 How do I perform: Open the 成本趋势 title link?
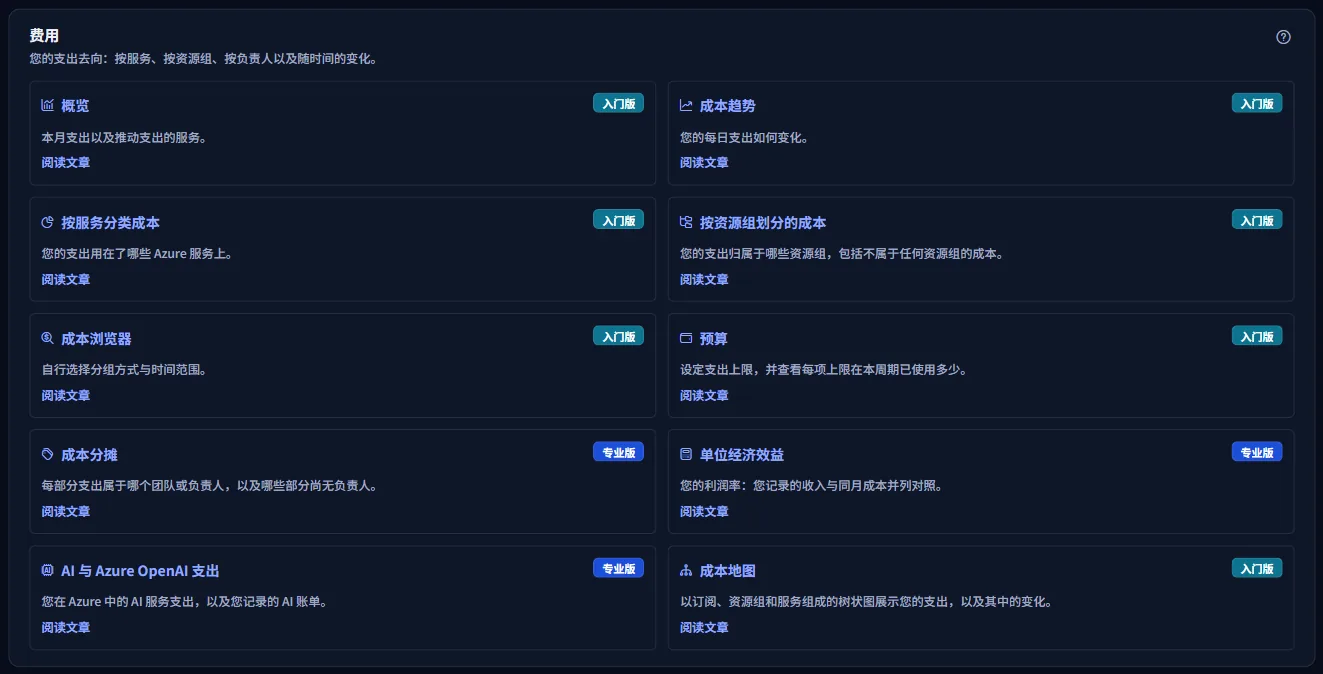click(x=728, y=106)
